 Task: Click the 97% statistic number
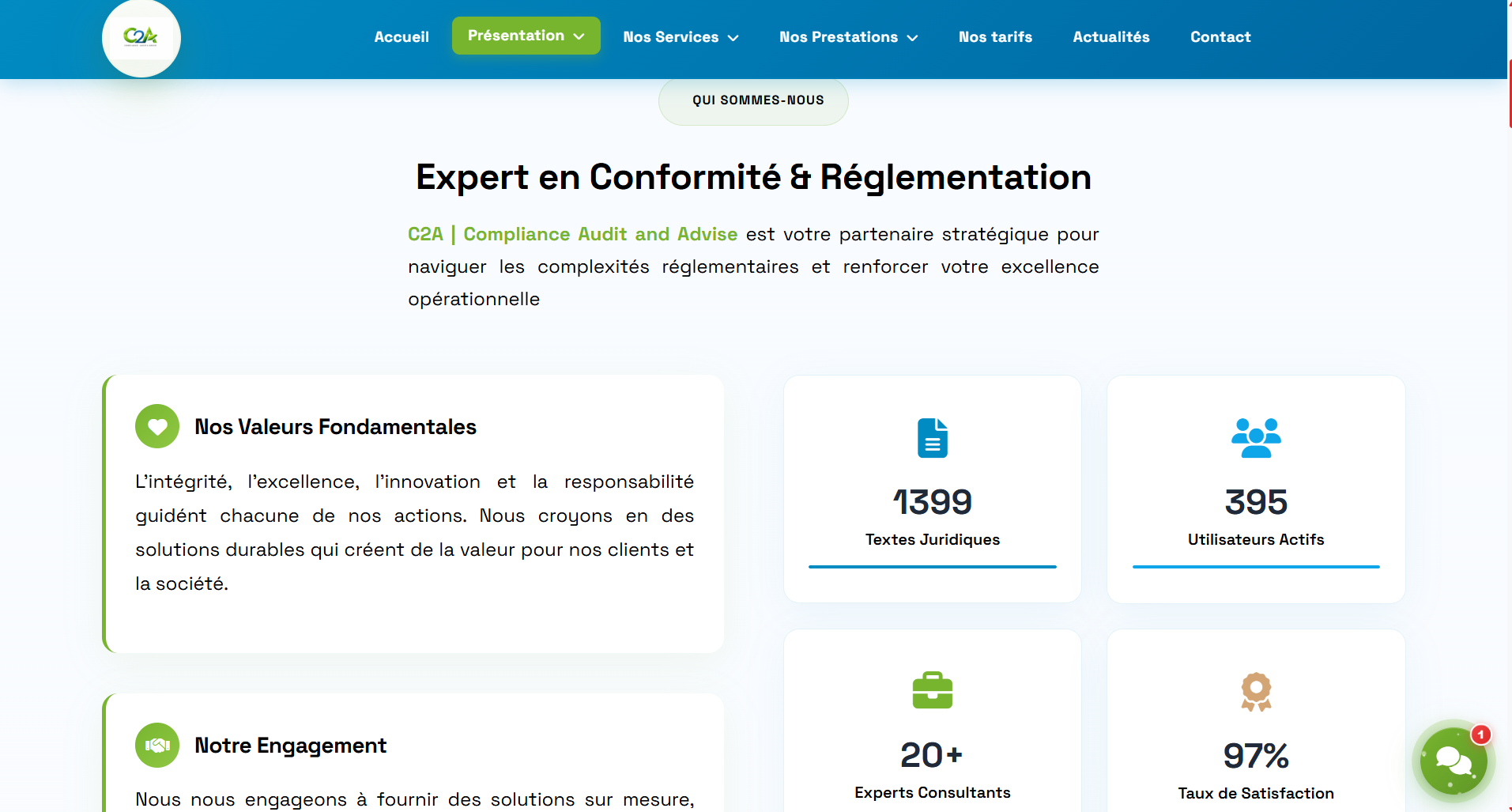(x=1256, y=756)
